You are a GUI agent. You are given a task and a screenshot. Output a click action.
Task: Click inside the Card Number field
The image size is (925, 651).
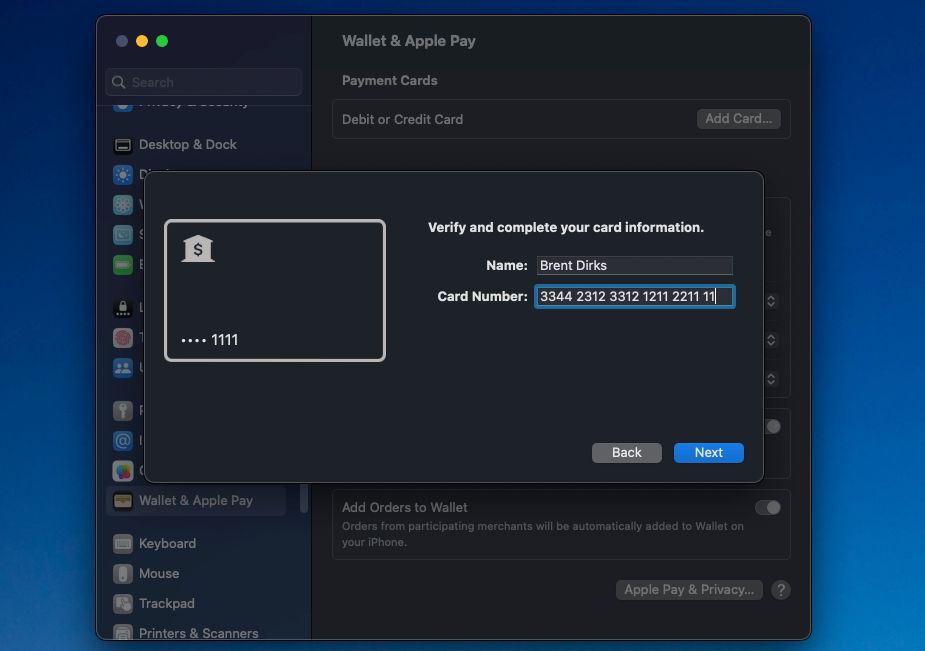click(x=634, y=296)
